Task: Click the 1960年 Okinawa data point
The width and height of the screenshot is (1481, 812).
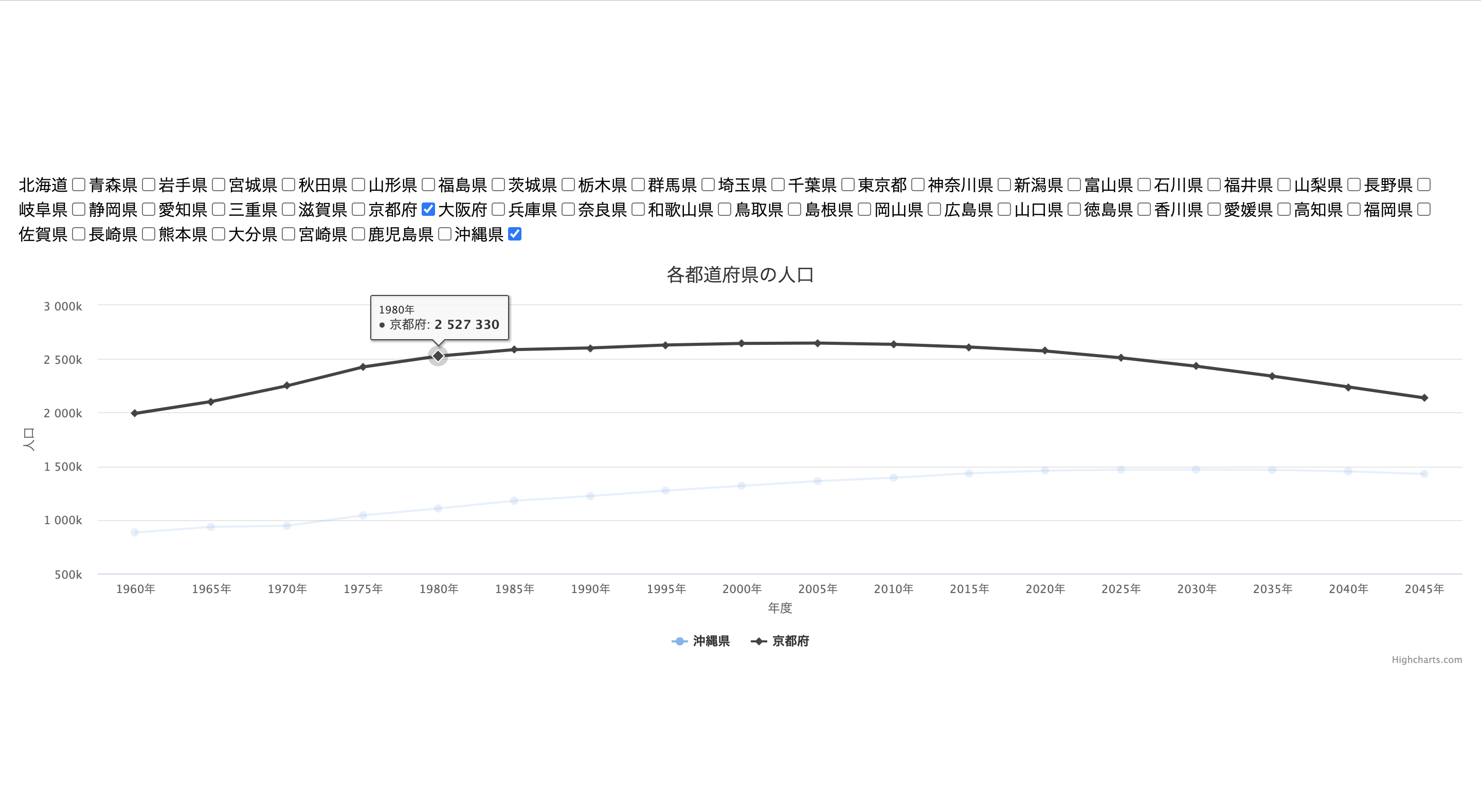Action: pos(135,531)
